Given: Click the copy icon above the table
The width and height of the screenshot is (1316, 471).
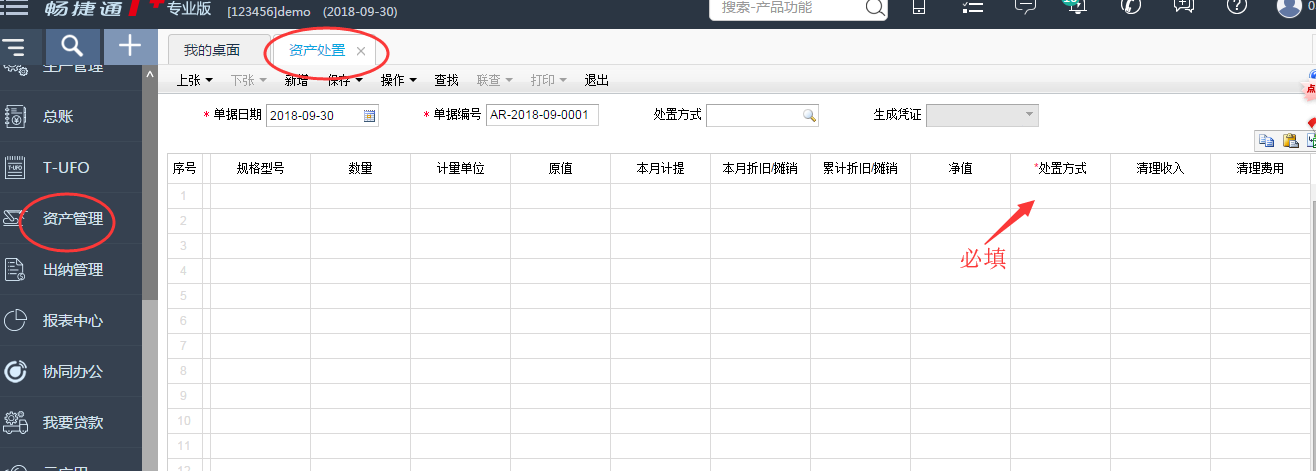Looking at the screenshot, I should point(1266,141).
